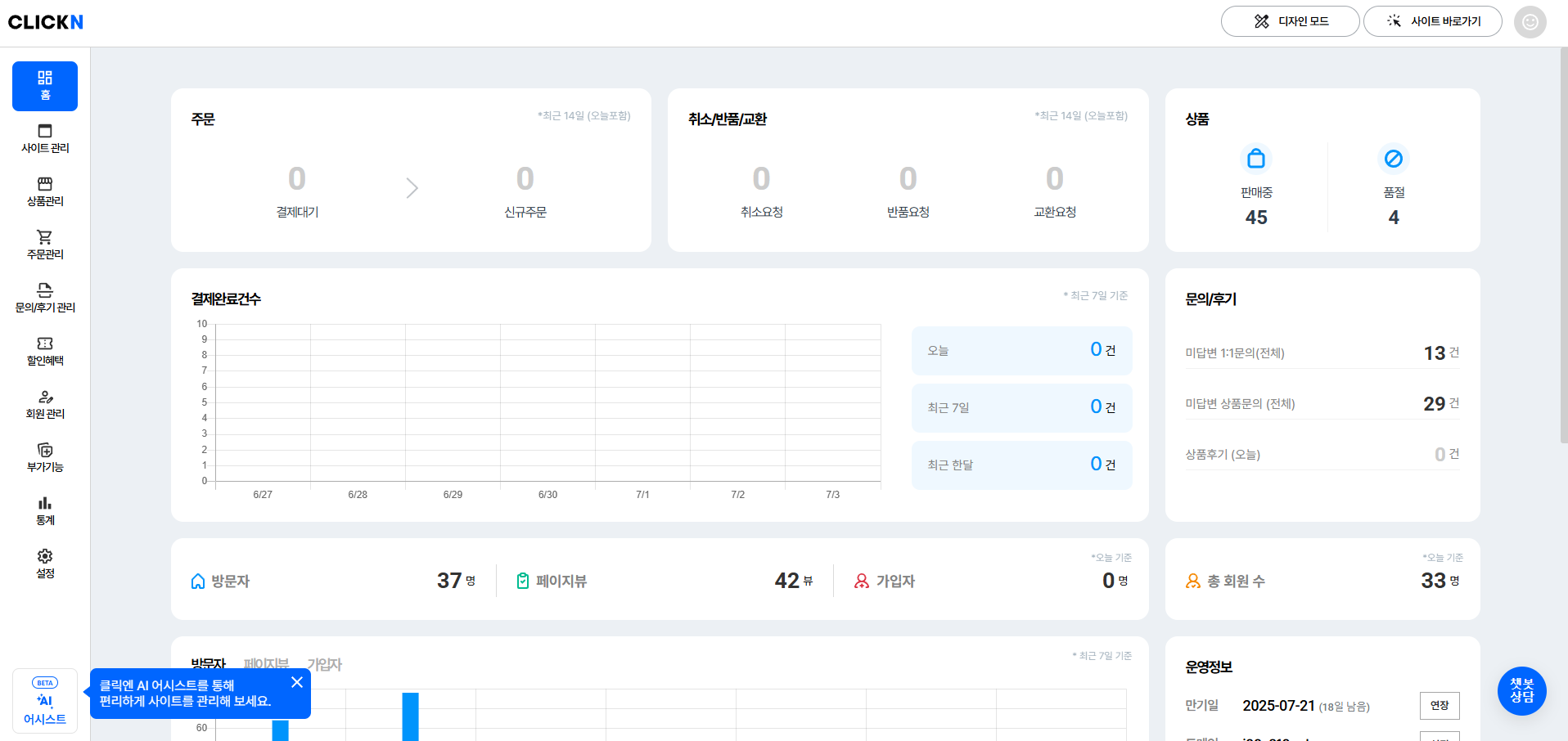Click the 연장 button next to 만기일
The image size is (1568, 741).
pyautogui.click(x=1440, y=706)
